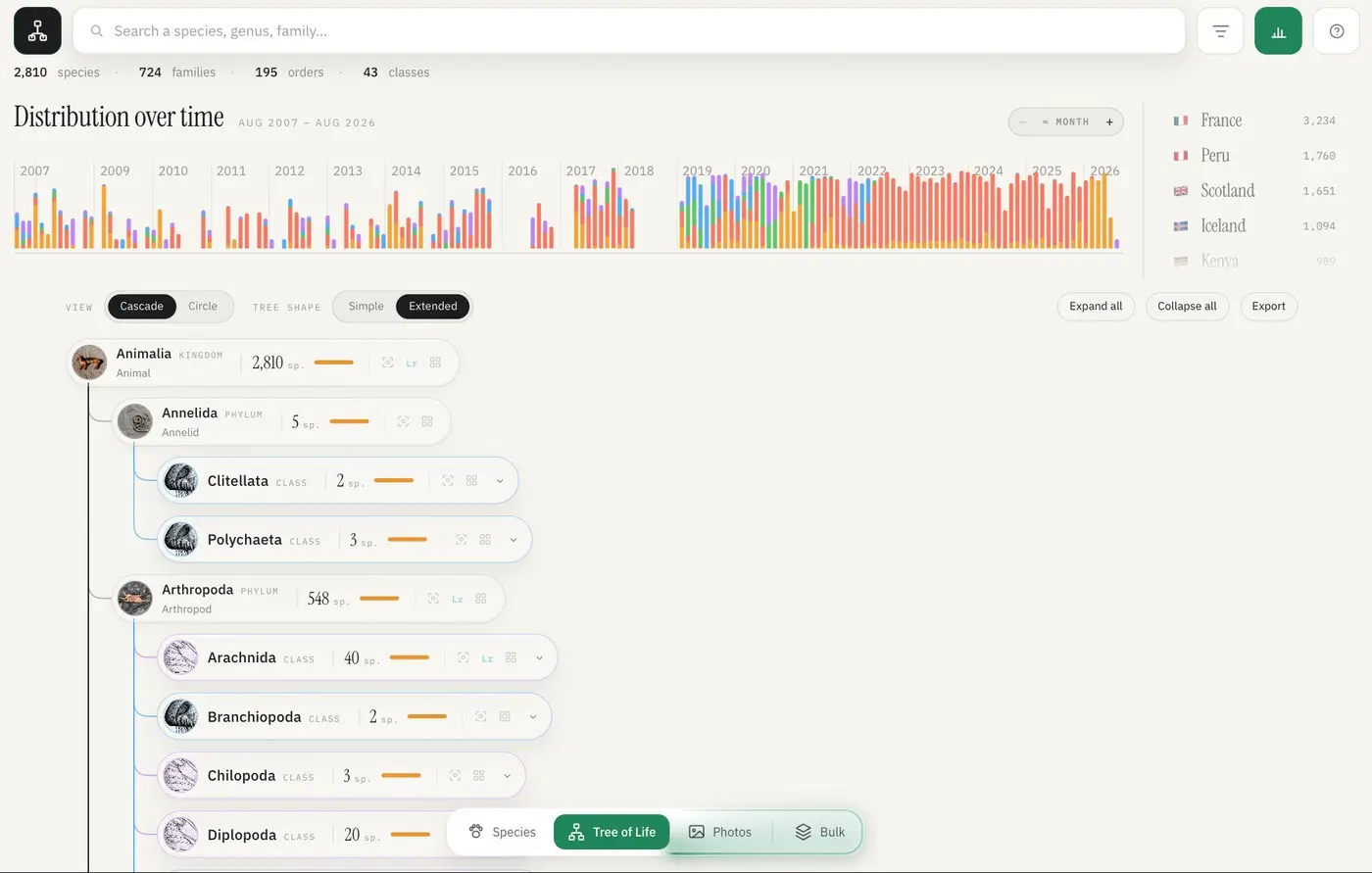
Task: Click the focus icon on Arachnida row
Action: coord(464,657)
